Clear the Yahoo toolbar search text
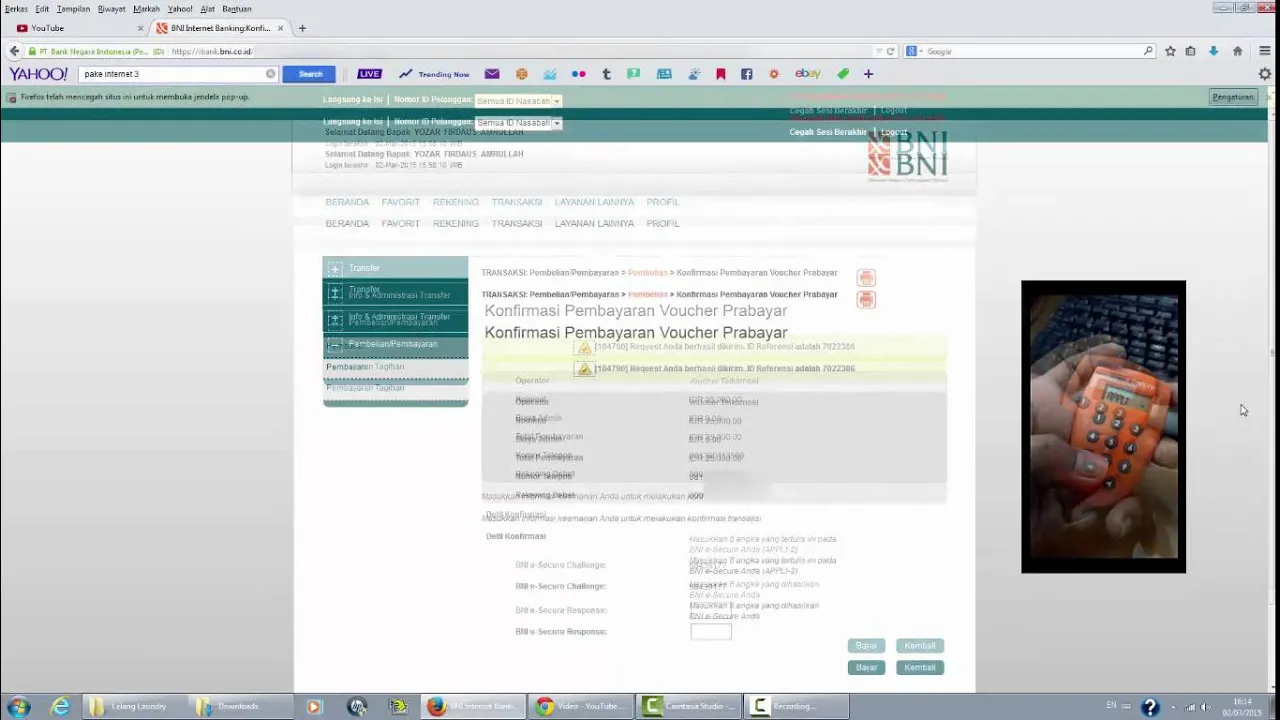Screen dimensions: 1280x720 (270, 74)
